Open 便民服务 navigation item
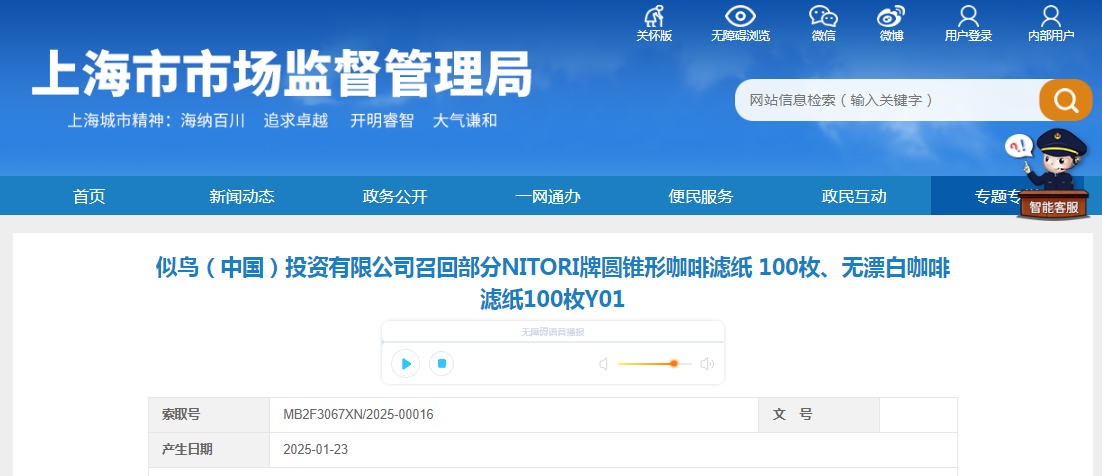 click(x=701, y=196)
